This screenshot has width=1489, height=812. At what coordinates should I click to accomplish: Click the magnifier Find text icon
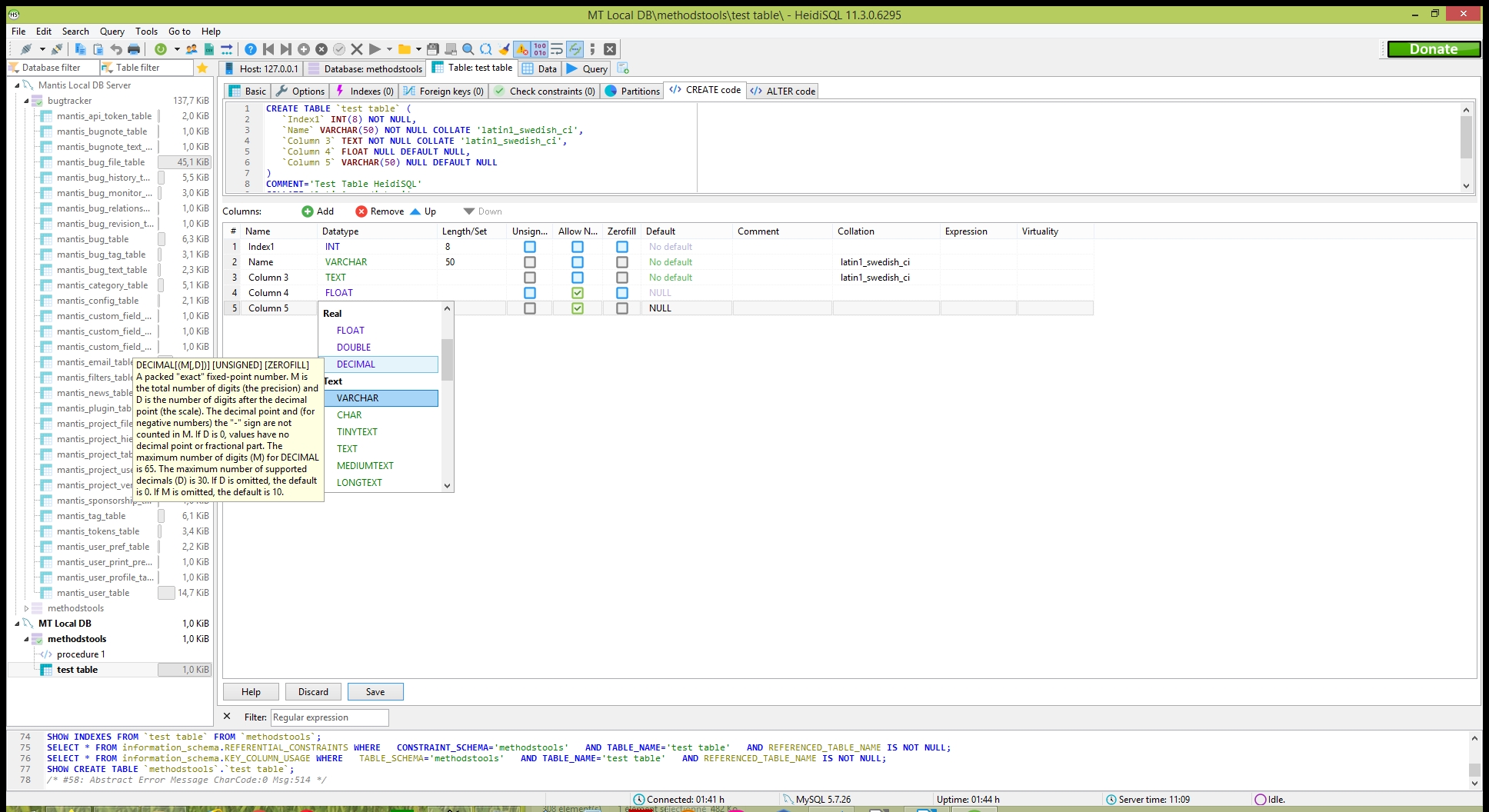coord(468,49)
